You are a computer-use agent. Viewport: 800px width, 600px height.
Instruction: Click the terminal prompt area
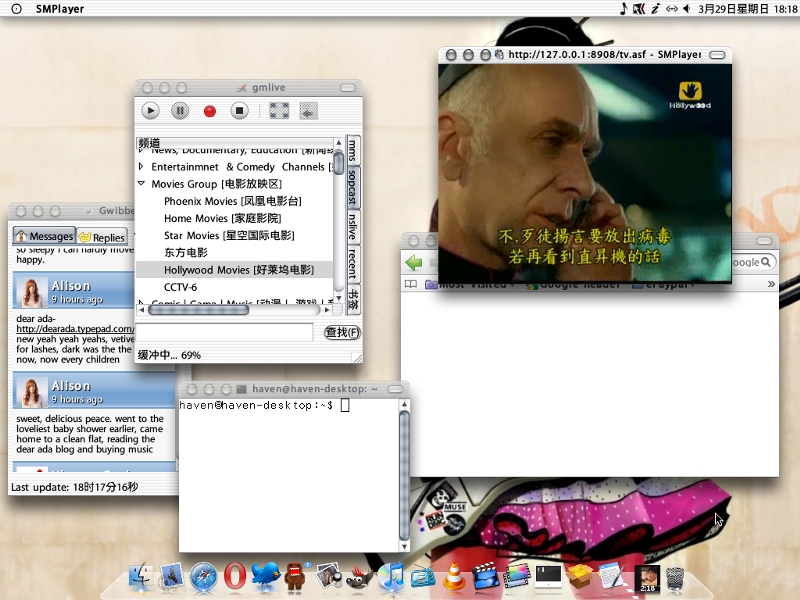click(289, 474)
